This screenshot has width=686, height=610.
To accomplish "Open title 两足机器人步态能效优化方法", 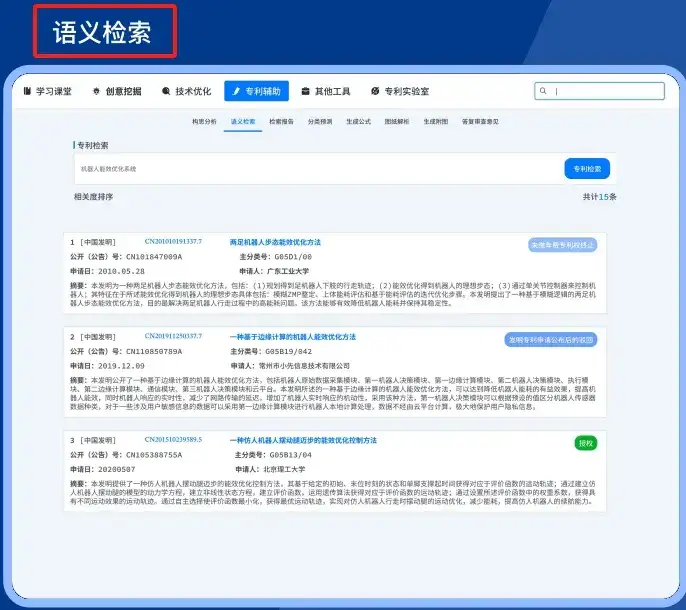I will 275,242.
